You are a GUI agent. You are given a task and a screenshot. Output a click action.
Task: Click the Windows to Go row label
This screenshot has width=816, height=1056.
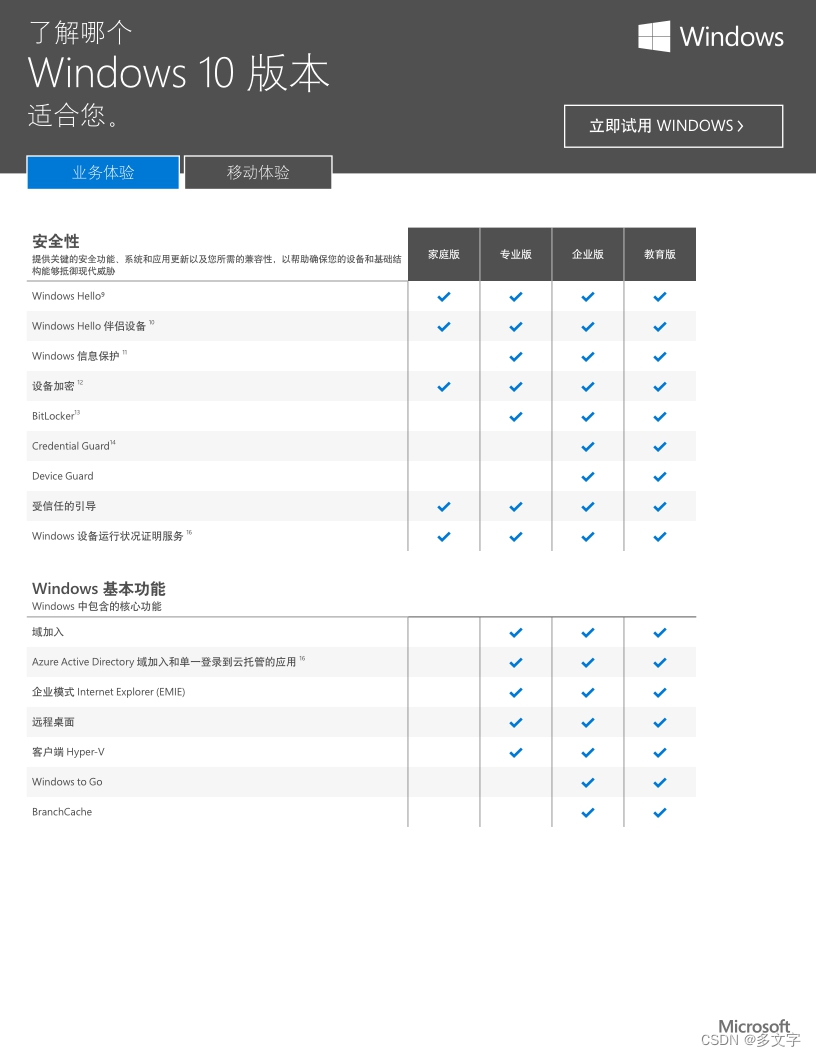(67, 781)
